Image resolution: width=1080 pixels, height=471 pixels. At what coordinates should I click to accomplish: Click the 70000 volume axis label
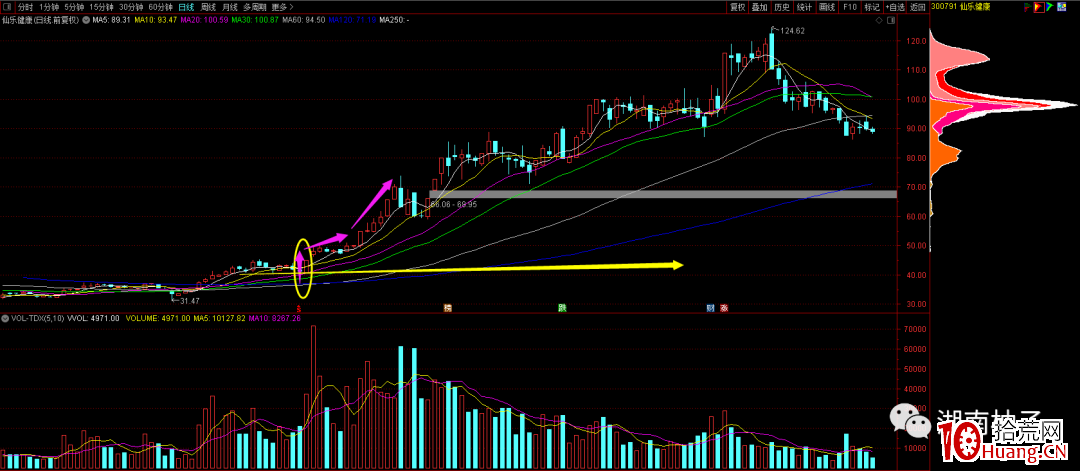[x=913, y=330]
